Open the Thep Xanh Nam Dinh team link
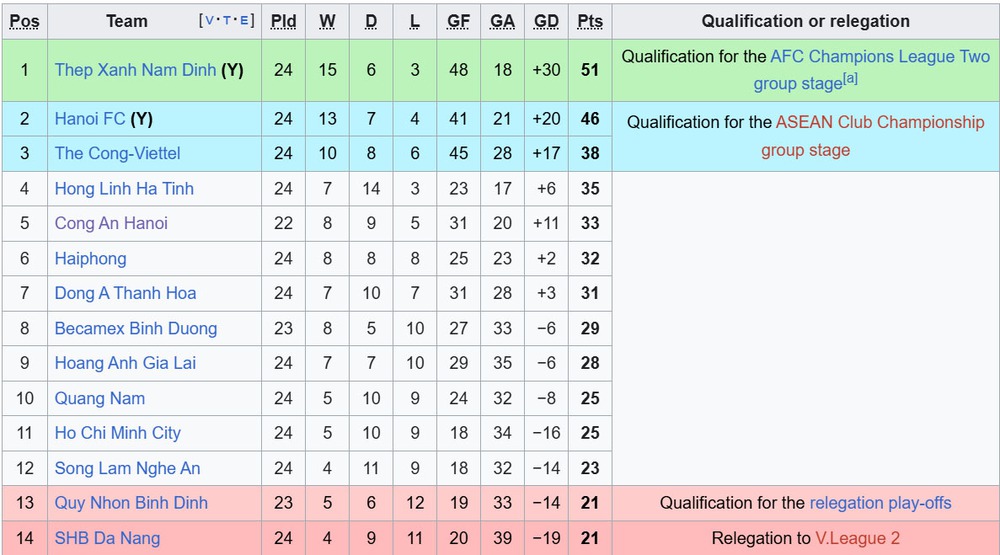 point(135,70)
